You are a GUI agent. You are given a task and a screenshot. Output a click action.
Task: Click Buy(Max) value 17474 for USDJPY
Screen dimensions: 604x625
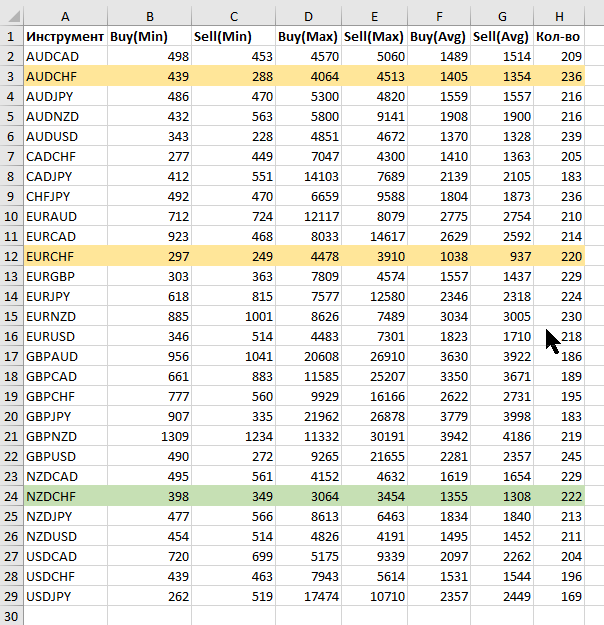(308, 596)
